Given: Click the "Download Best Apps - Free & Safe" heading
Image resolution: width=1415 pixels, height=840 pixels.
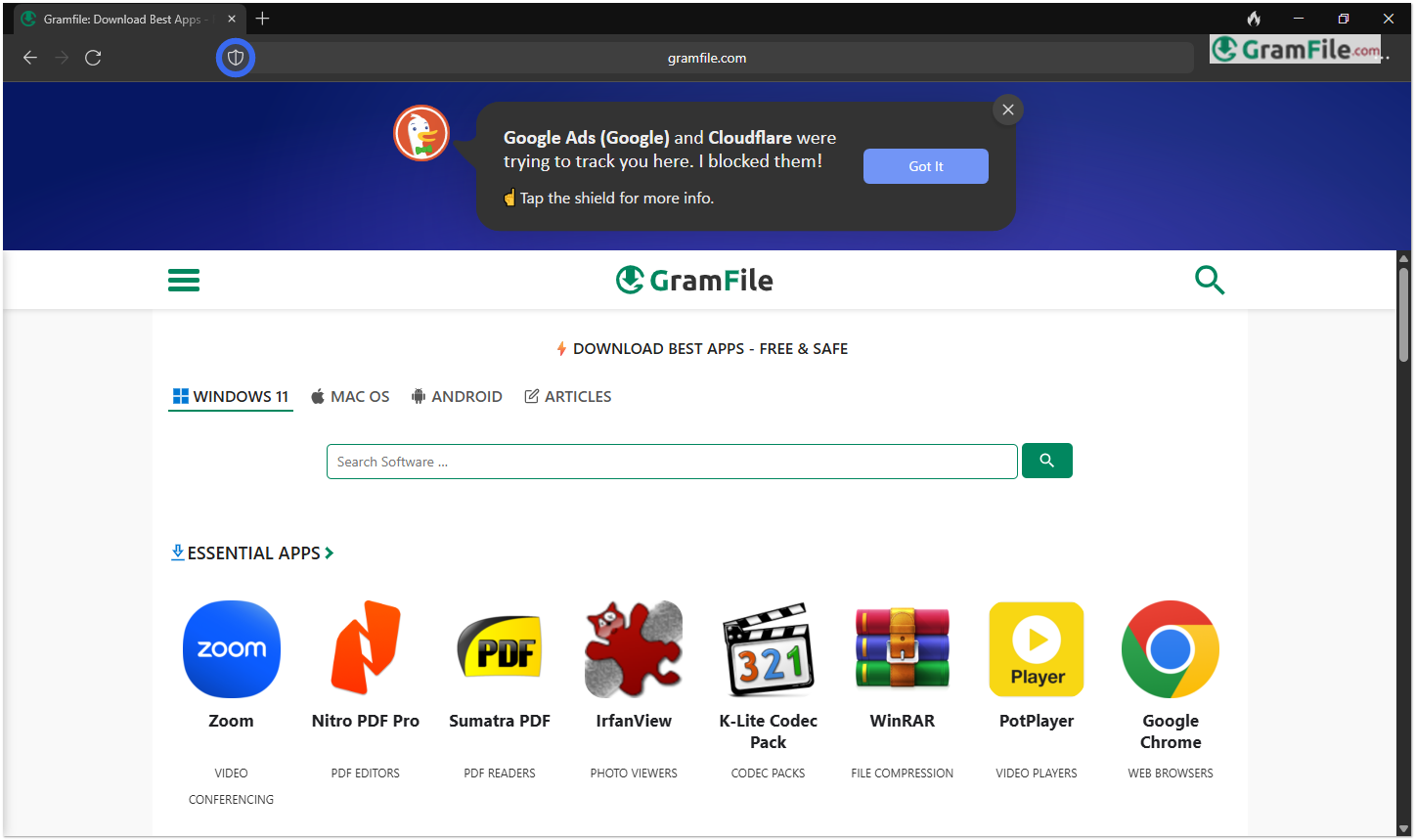Looking at the screenshot, I should (x=710, y=348).
